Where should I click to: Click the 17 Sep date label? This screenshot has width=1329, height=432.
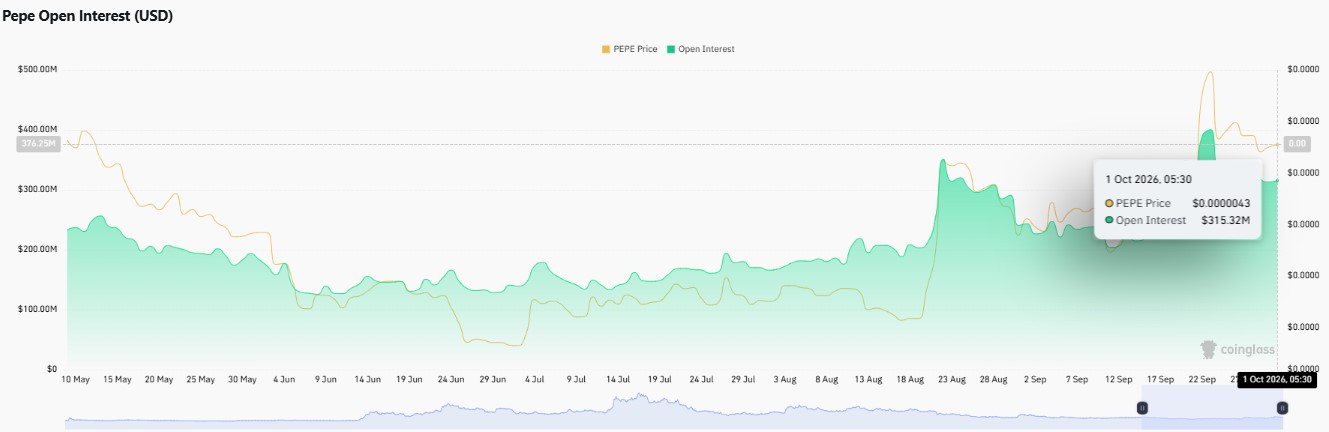coord(1159,380)
